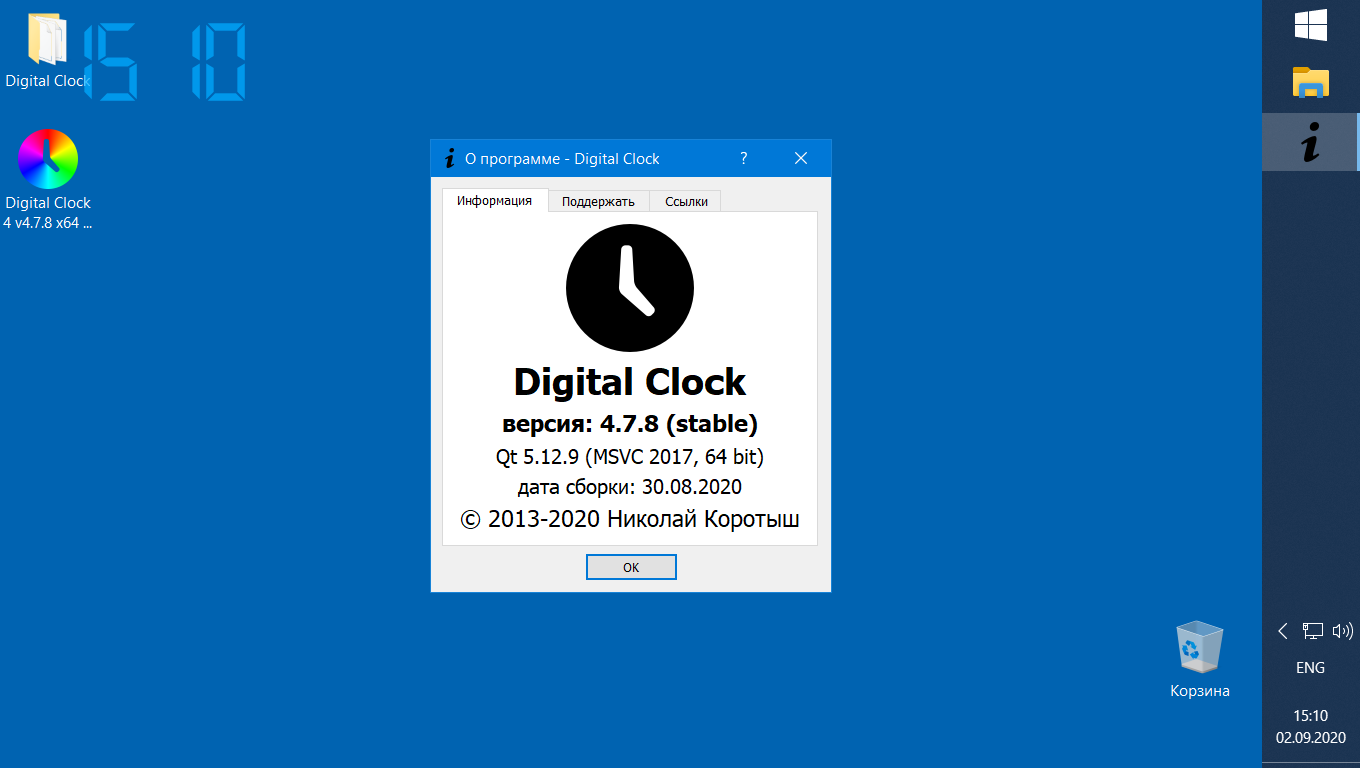This screenshot has height=768, width=1360.
Task: Select the Корзина recycle bin icon
Action: coord(1199,648)
